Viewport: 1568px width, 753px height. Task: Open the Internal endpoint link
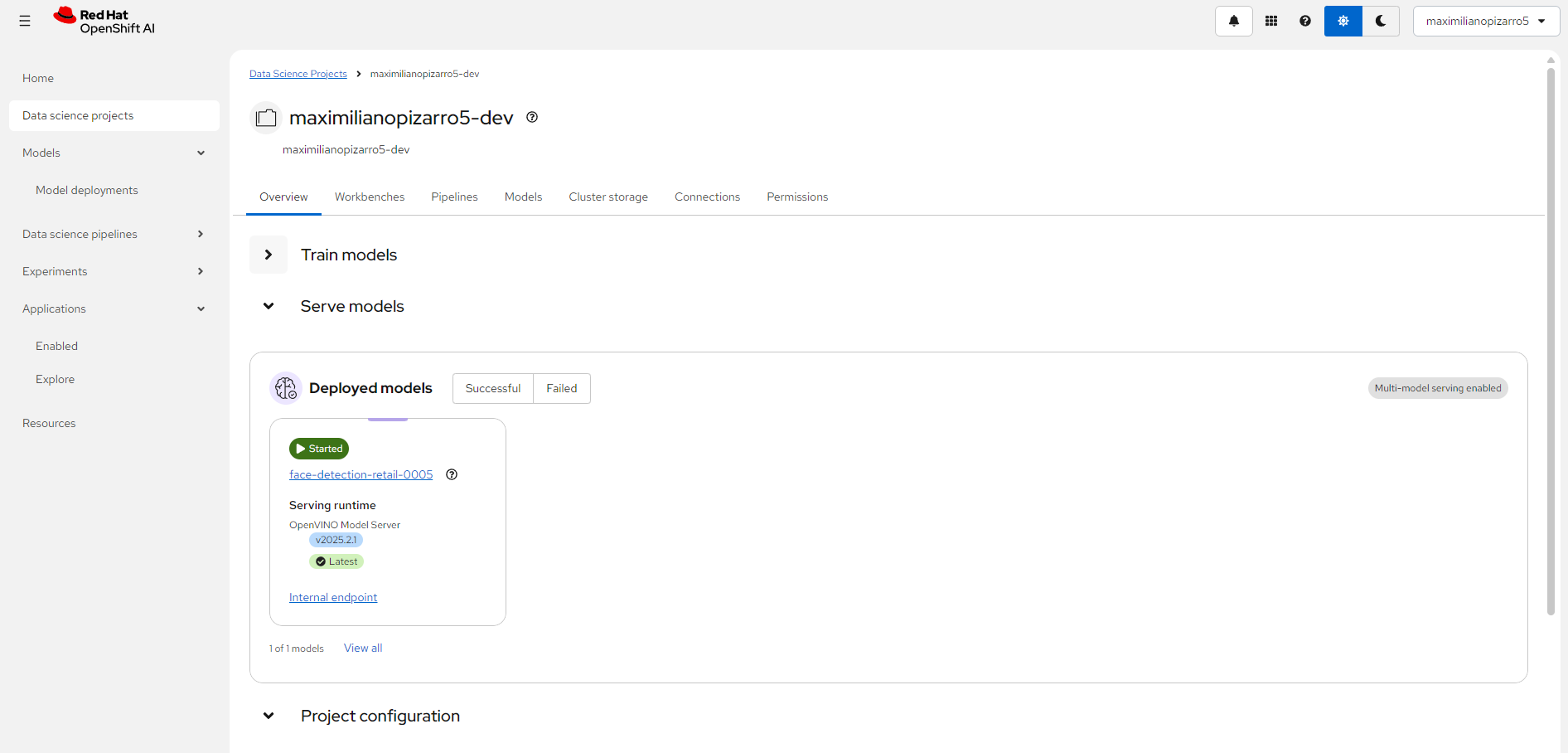pyautogui.click(x=332, y=597)
